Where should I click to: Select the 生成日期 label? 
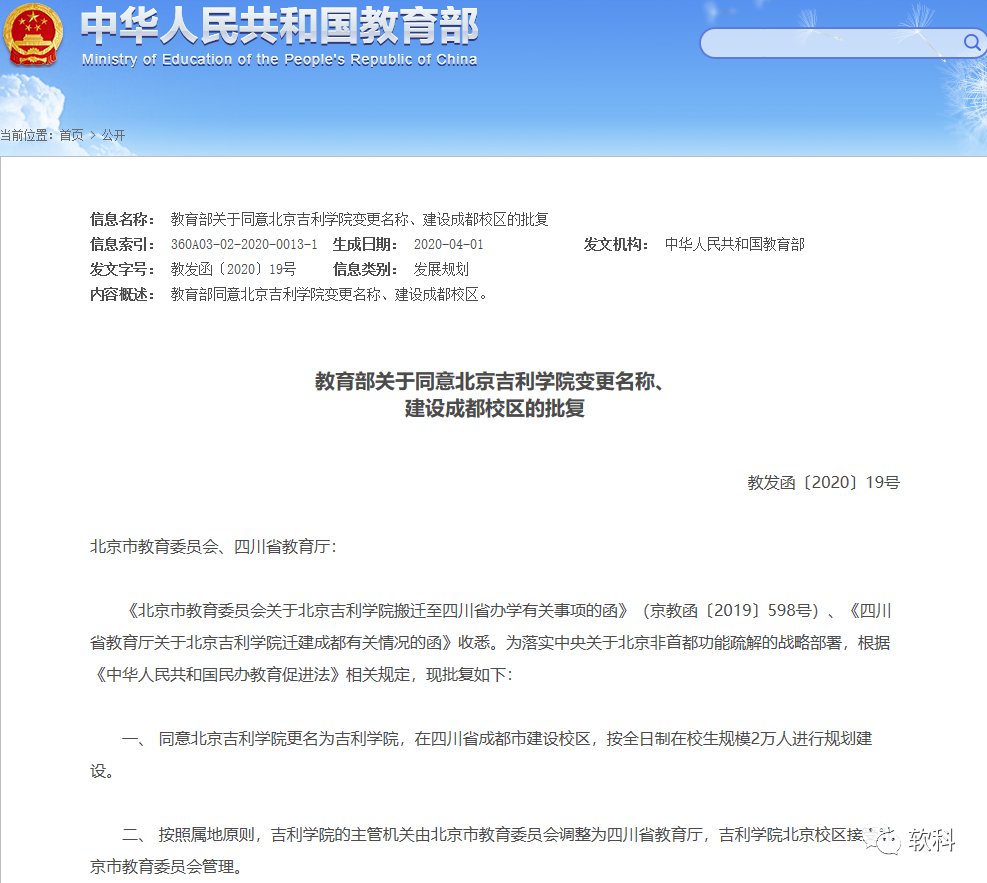click(365, 244)
